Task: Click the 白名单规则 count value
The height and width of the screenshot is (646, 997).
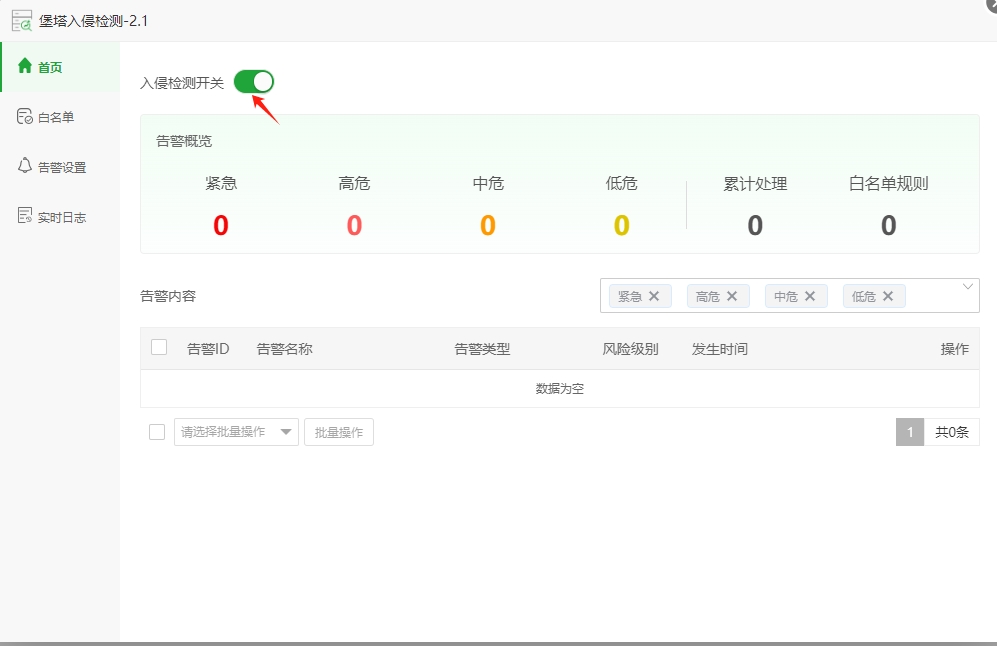Action: click(888, 225)
